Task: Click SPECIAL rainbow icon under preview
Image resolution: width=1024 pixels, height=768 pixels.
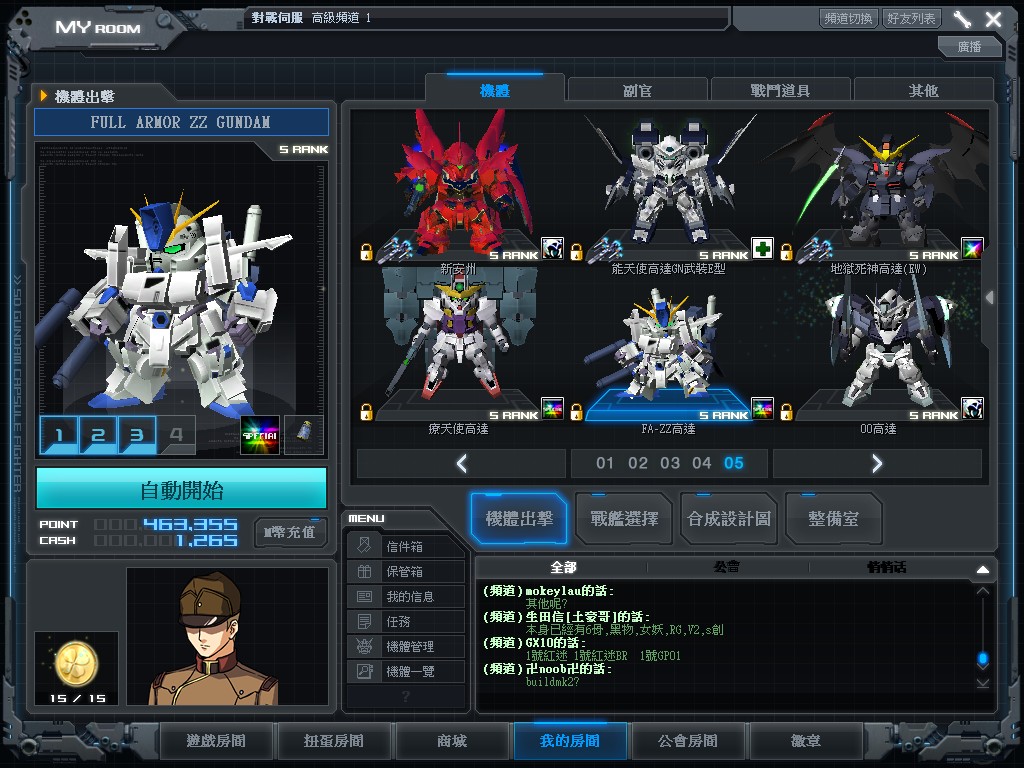Action: point(260,435)
